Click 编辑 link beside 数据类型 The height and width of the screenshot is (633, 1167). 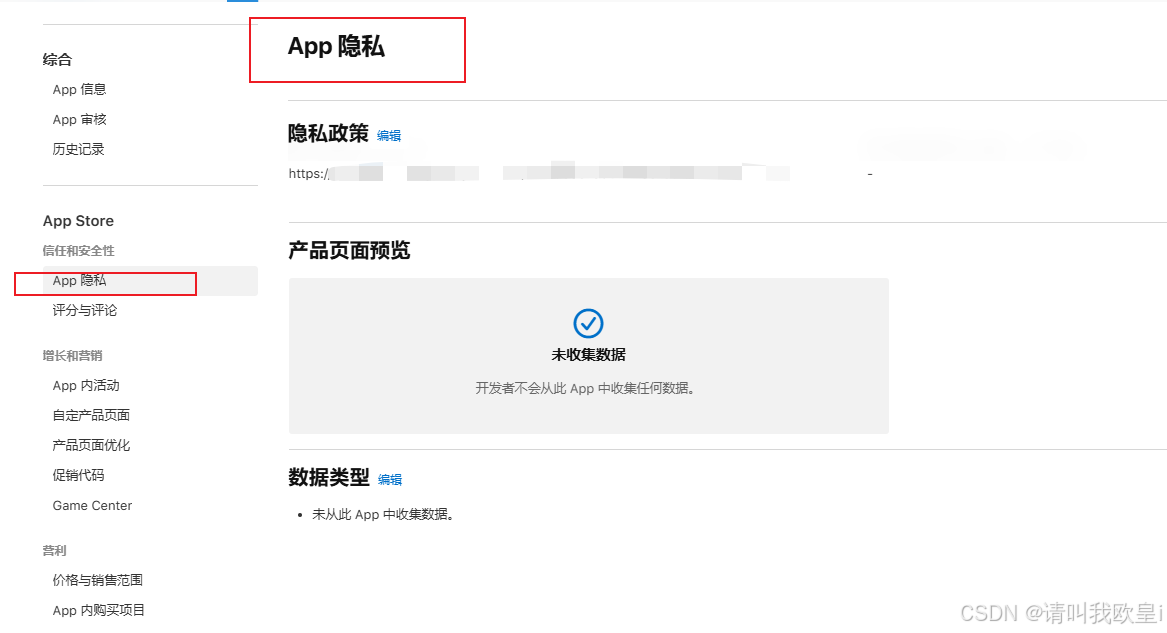389,480
